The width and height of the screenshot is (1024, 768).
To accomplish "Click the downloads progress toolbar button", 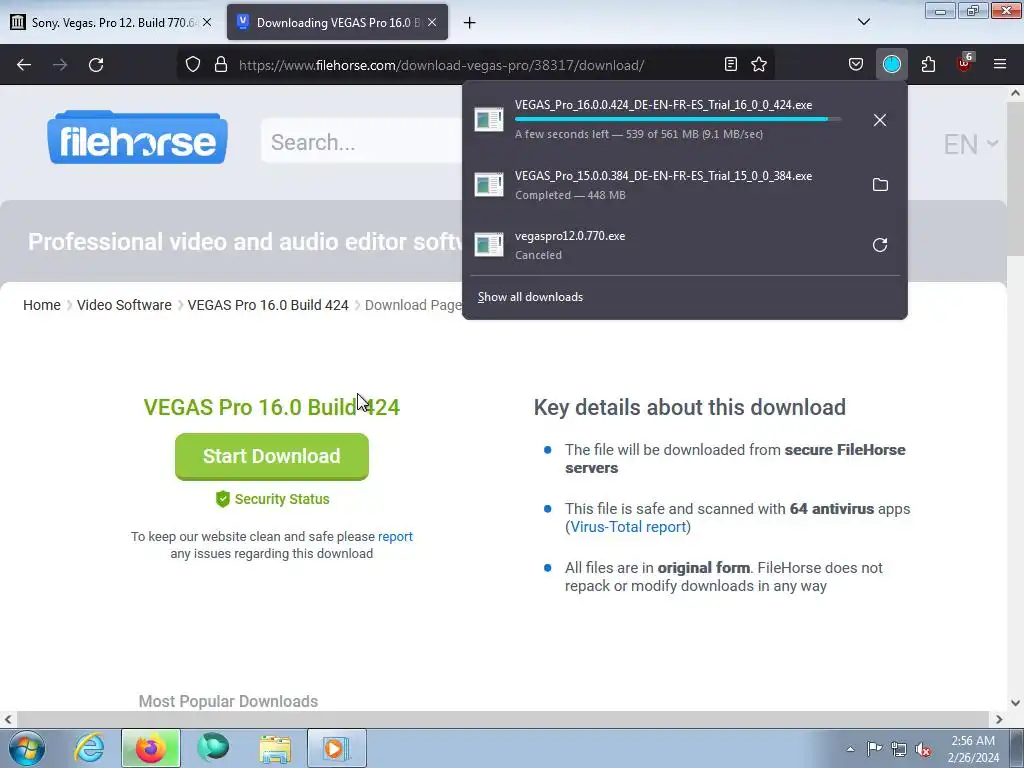I will tap(891, 64).
